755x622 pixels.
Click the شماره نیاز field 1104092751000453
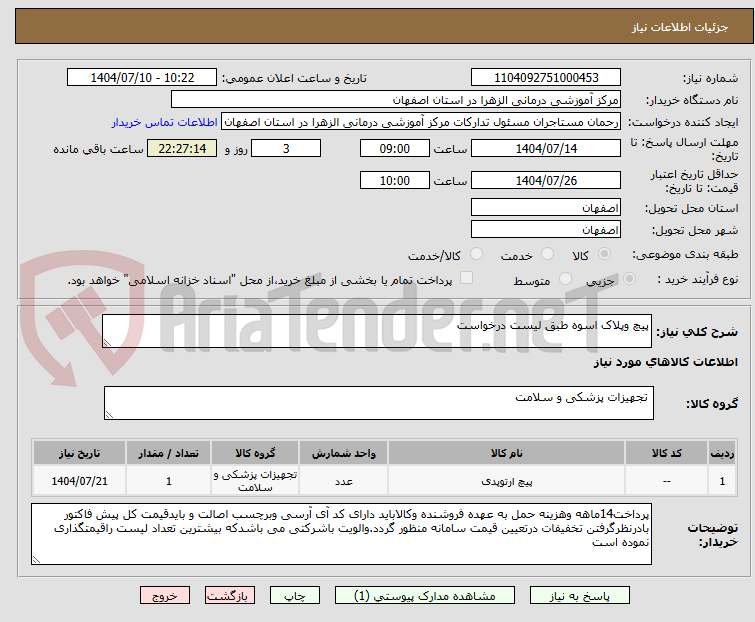pyautogui.click(x=546, y=78)
